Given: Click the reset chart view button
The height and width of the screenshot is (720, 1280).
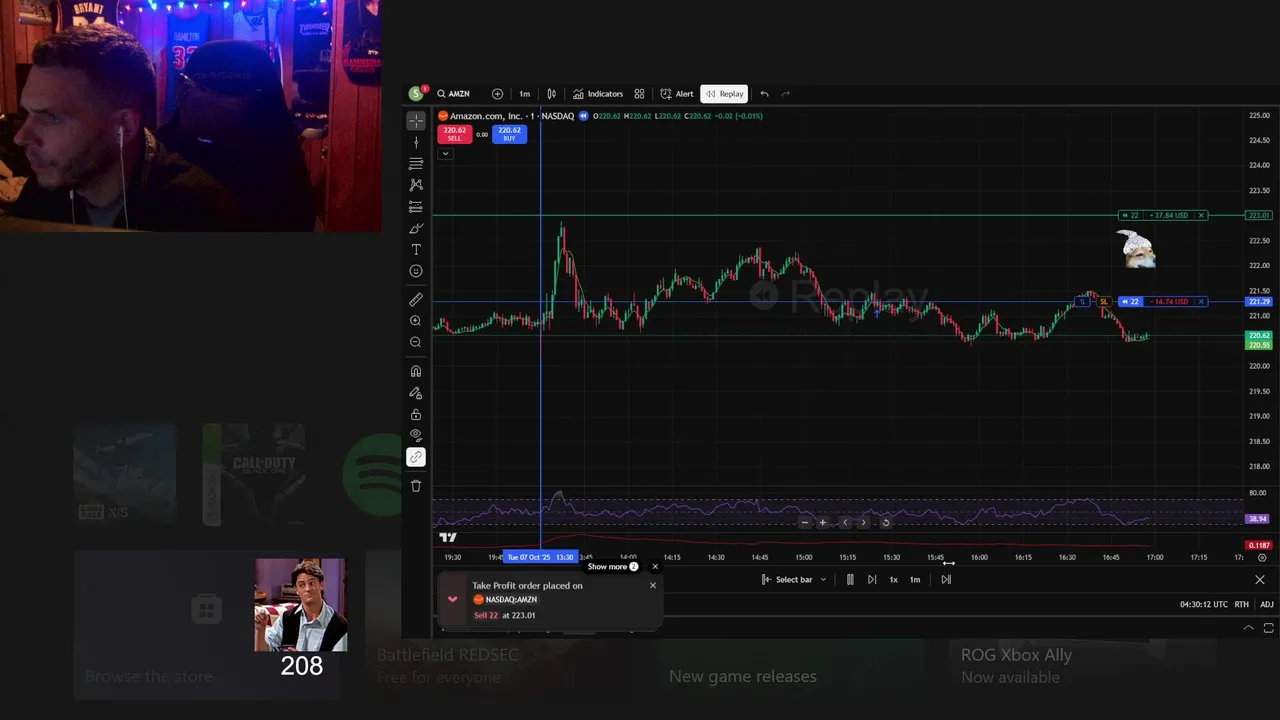Looking at the screenshot, I should tap(885, 522).
